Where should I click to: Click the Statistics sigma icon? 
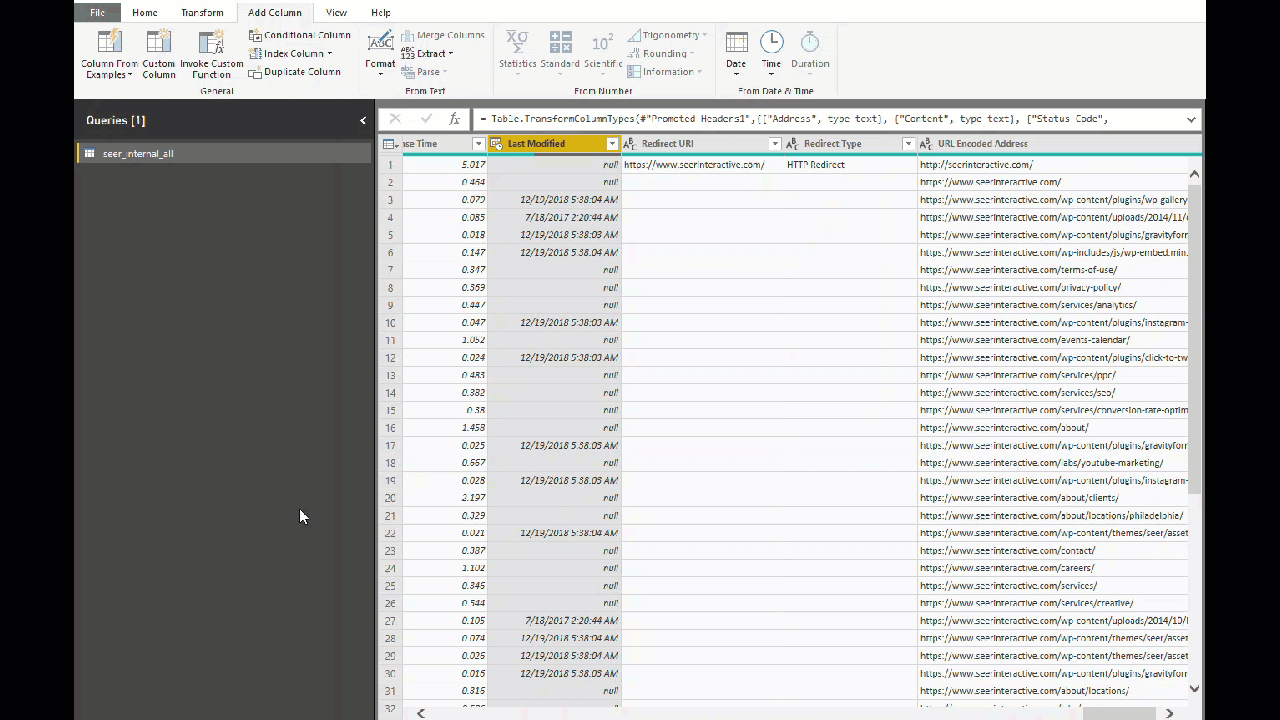[x=517, y=42]
